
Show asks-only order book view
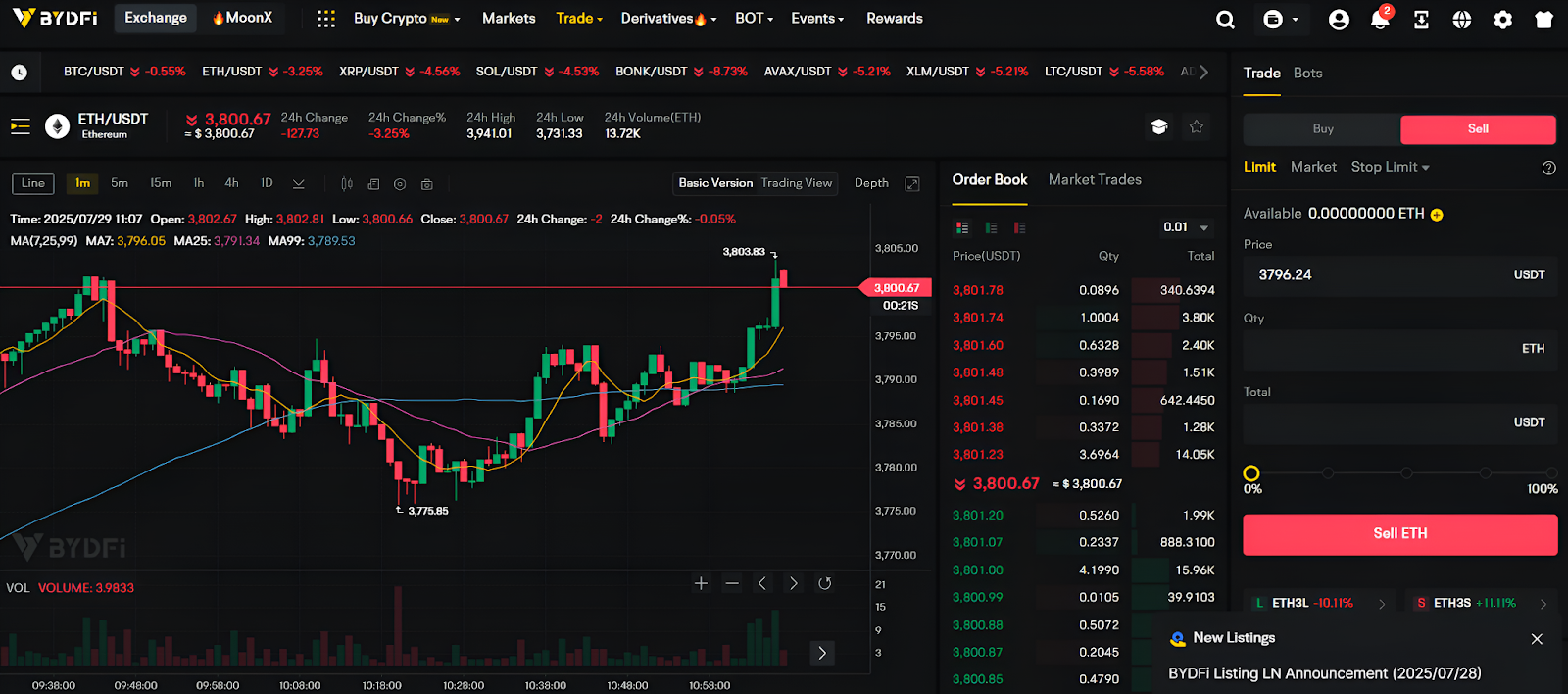(x=1019, y=227)
